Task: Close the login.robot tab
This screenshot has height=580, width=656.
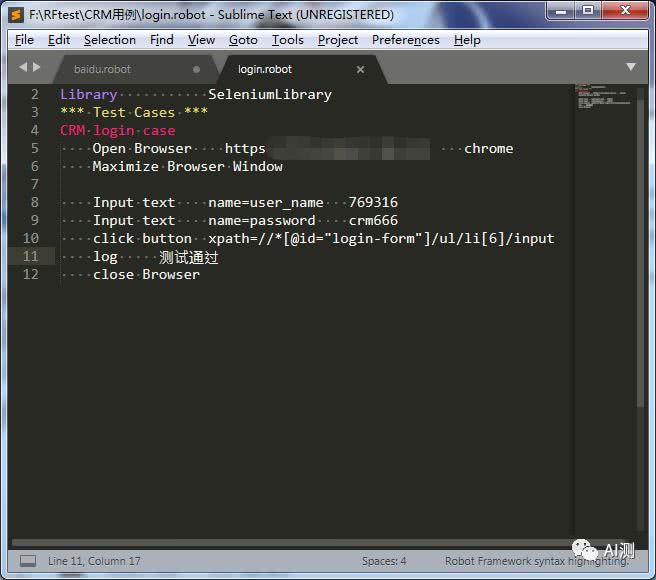Action: [360, 69]
